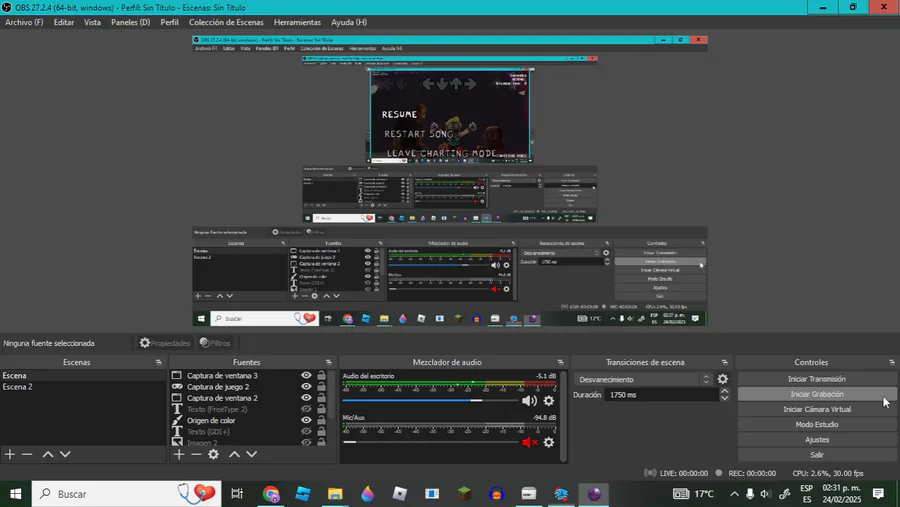Image resolution: width=900 pixels, height=507 pixels.
Task: Open Task View on the taskbar
Action: (x=236, y=494)
